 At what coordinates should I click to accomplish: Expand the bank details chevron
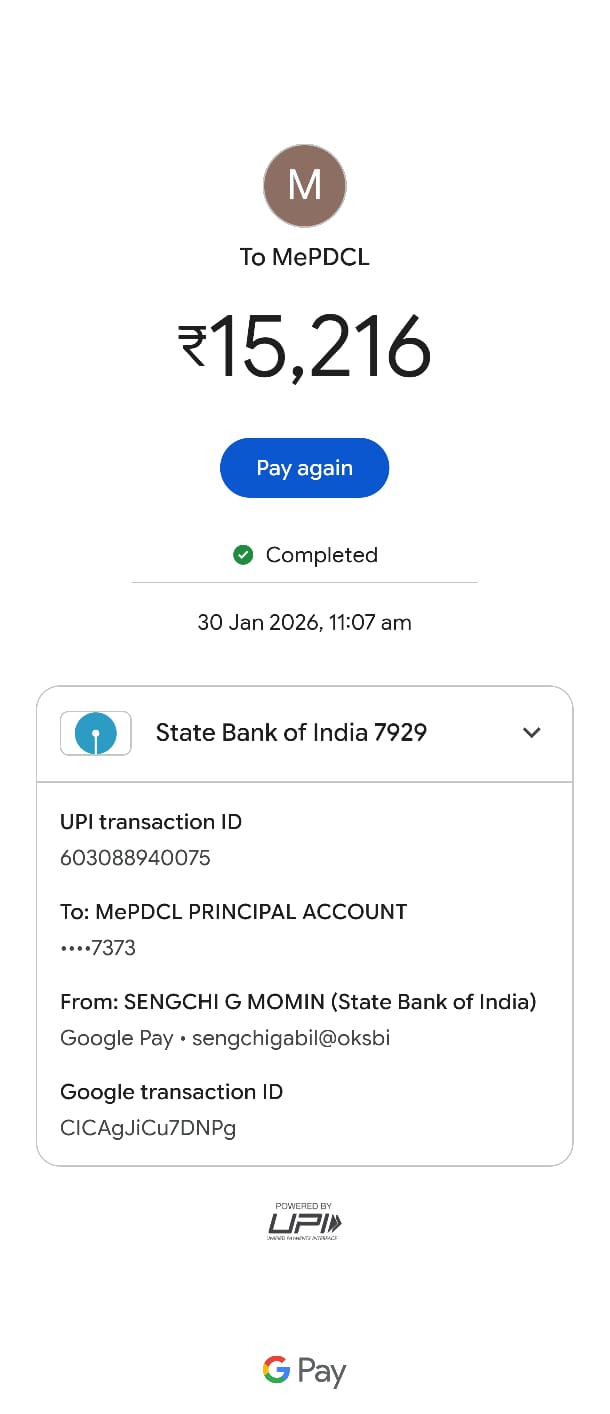point(532,733)
